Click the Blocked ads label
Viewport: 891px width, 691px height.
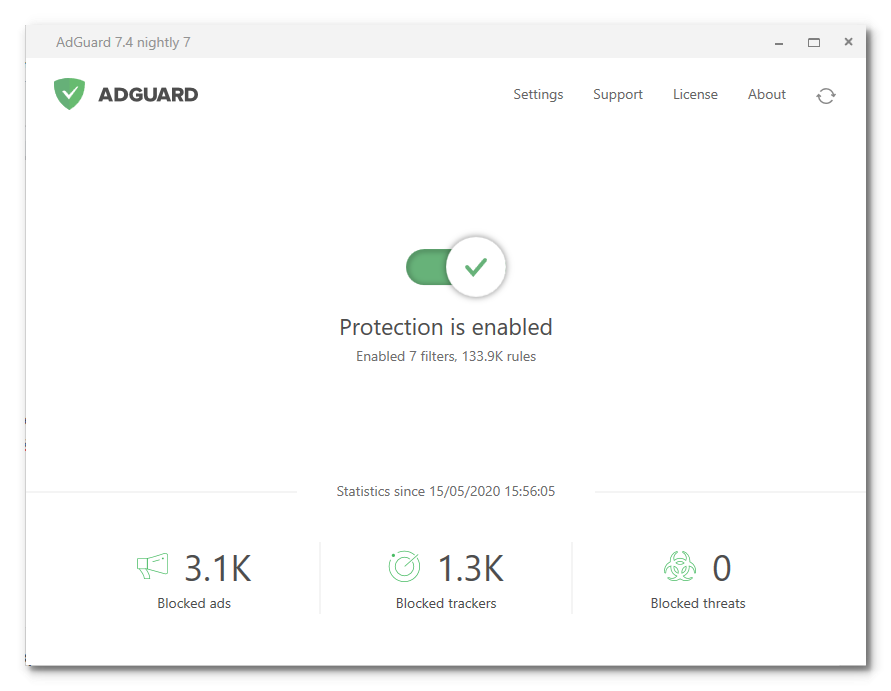tap(194, 603)
